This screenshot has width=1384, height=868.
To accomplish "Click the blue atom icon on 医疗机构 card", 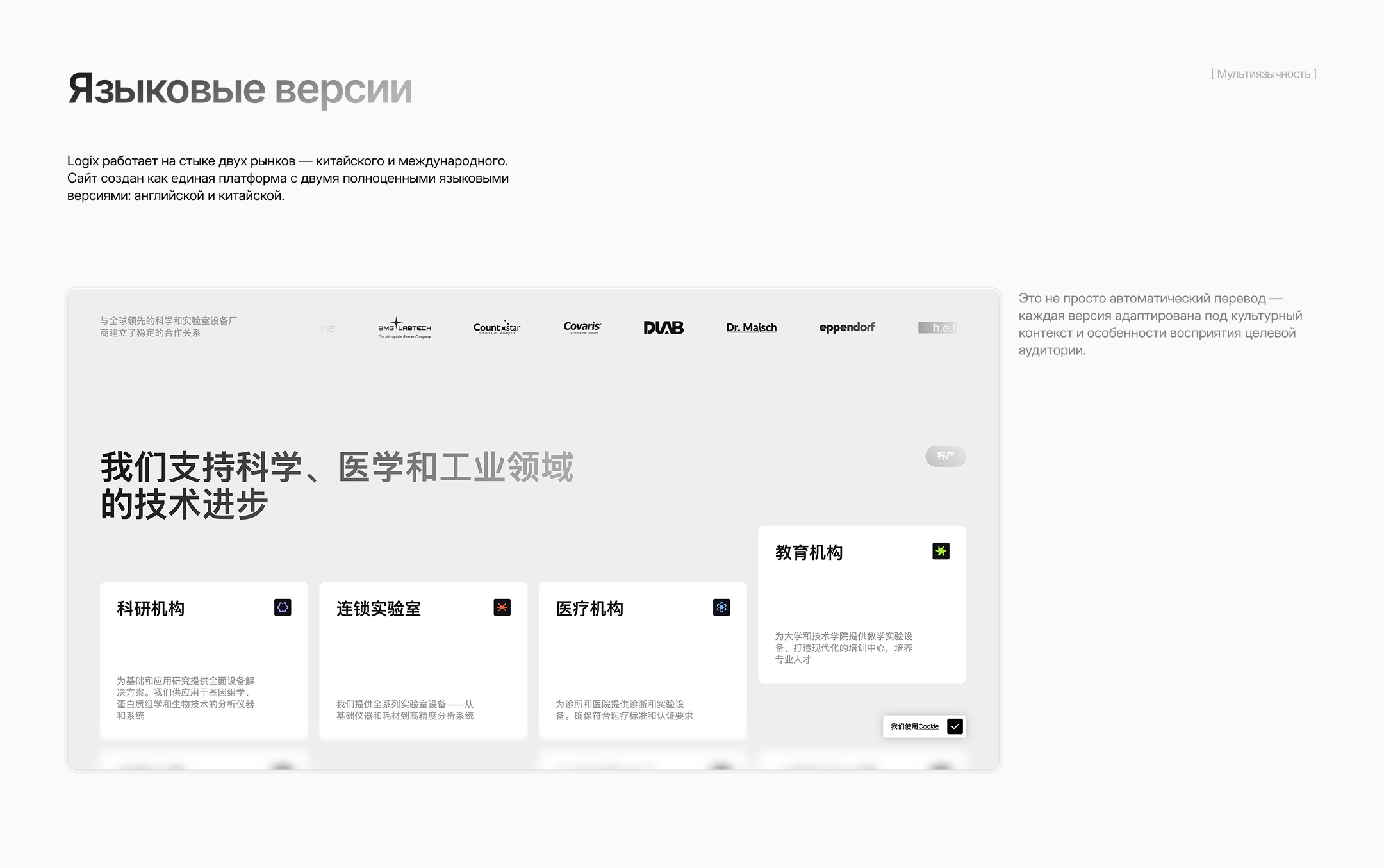I will (x=721, y=607).
